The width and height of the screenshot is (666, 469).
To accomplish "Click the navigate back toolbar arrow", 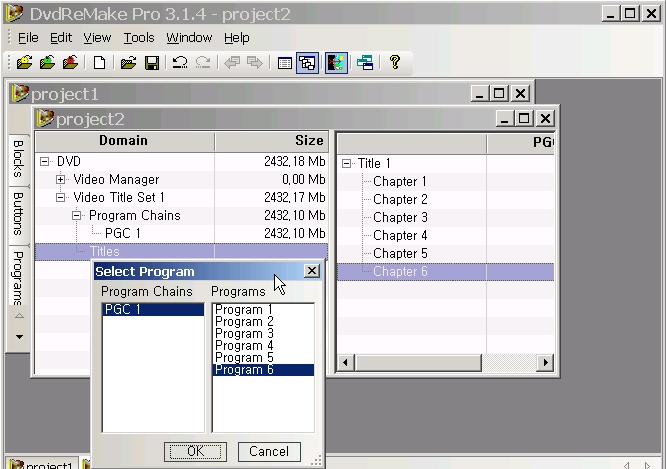I will click(232, 62).
